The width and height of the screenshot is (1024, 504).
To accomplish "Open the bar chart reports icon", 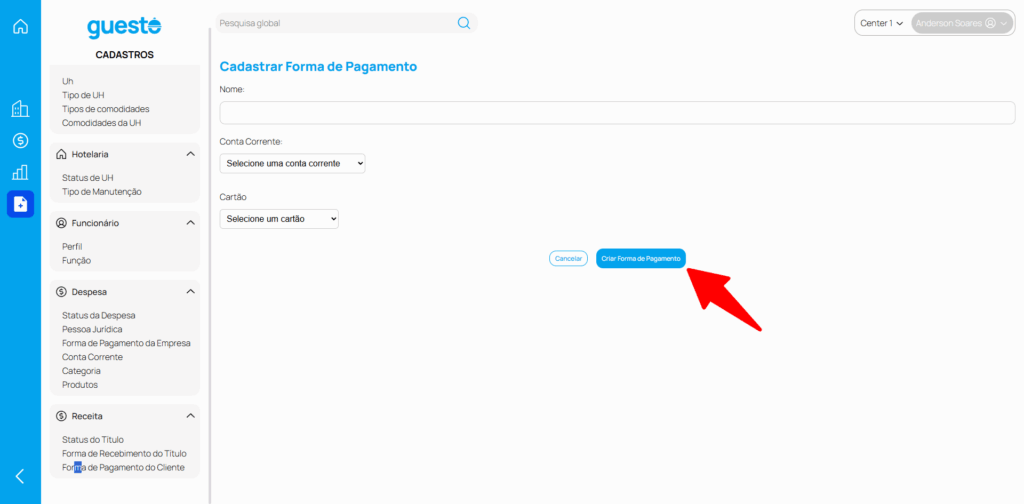I will tap(20, 172).
